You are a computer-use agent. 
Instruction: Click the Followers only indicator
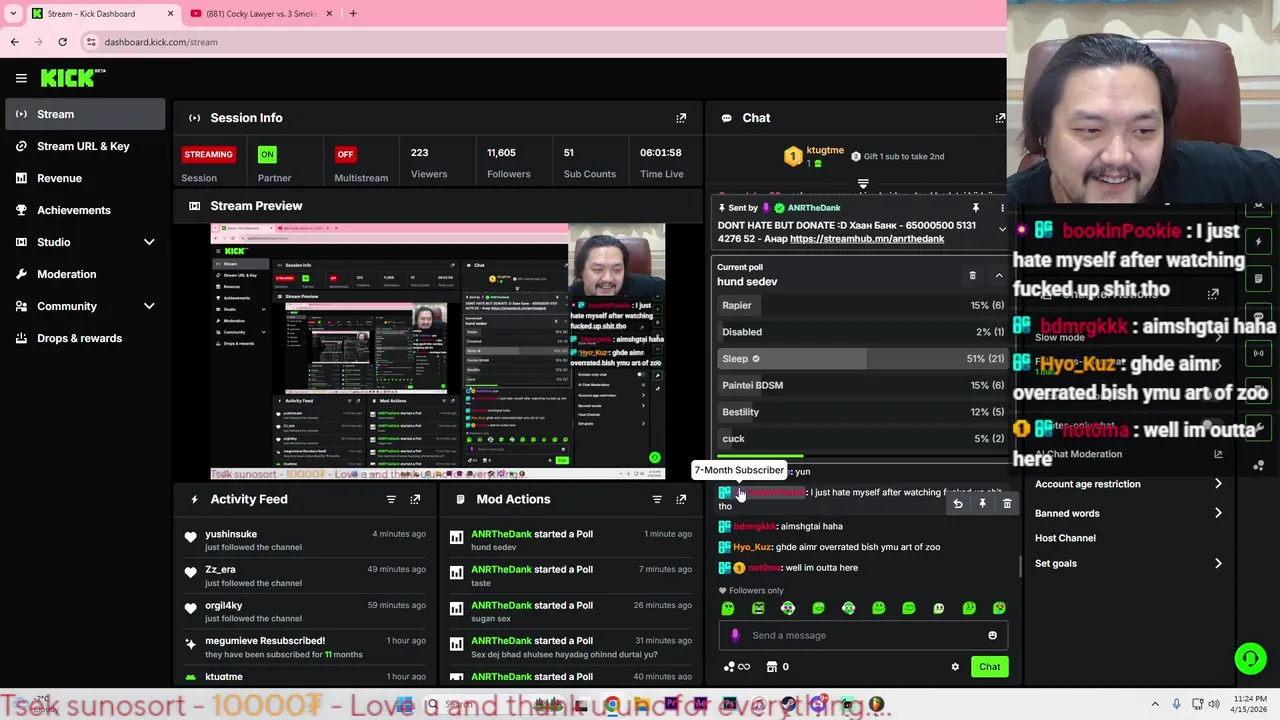pyautogui.click(x=751, y=590)
